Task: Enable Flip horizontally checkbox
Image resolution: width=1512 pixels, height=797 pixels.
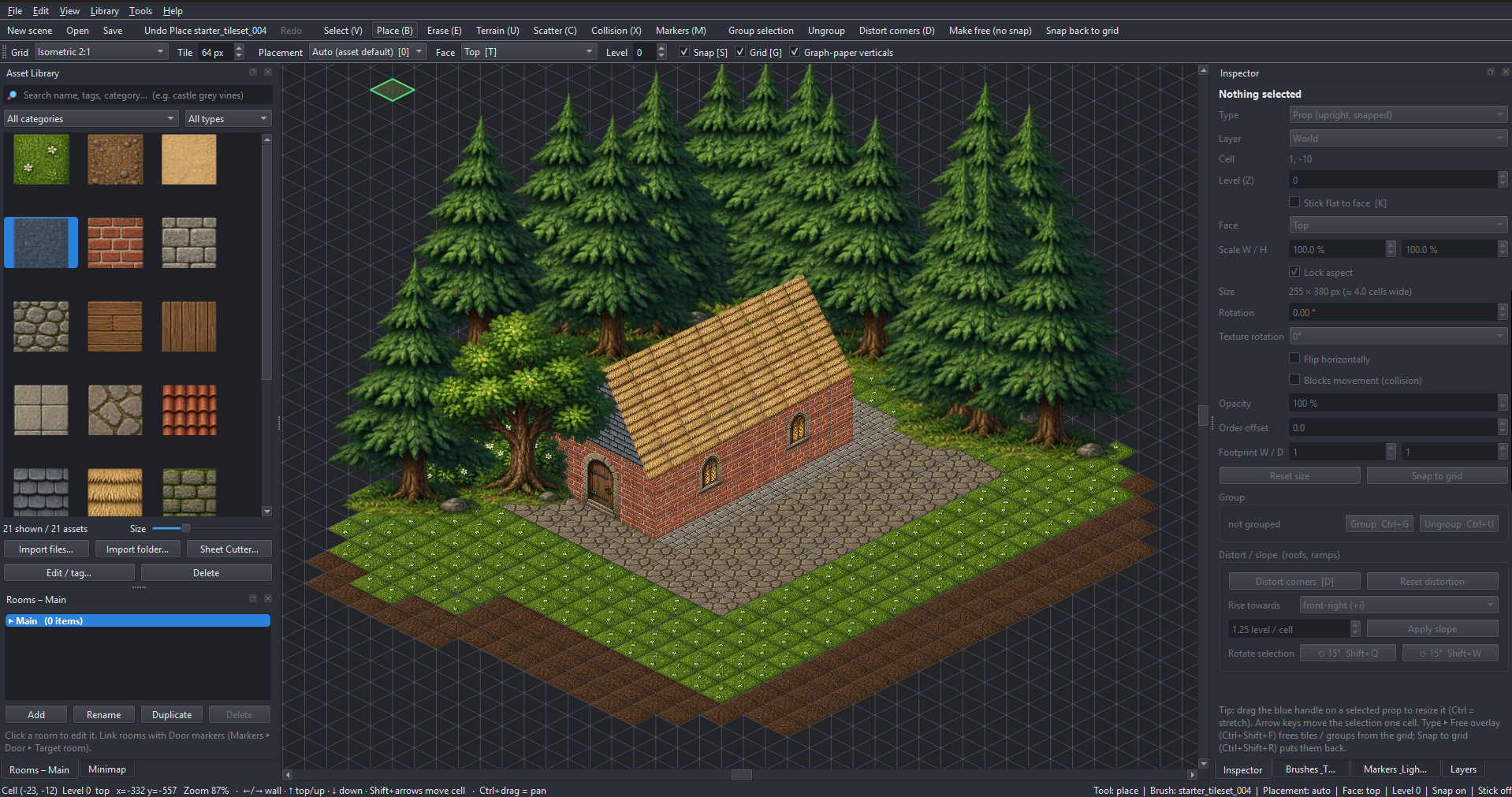Action: (x=1294, y=359)
